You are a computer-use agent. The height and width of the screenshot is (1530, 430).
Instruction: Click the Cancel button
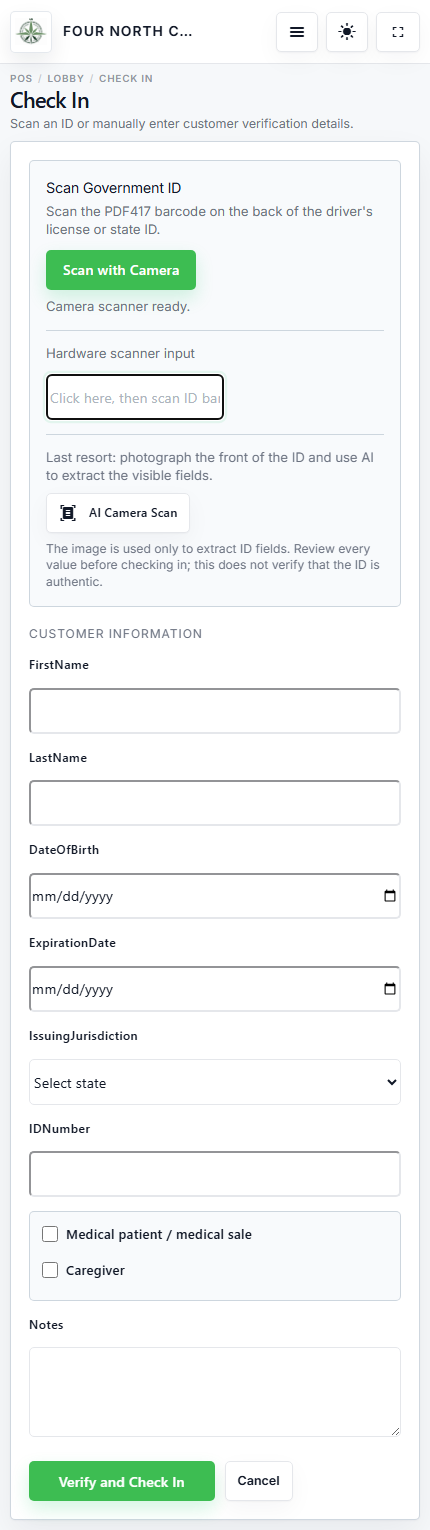[259, 1481]
